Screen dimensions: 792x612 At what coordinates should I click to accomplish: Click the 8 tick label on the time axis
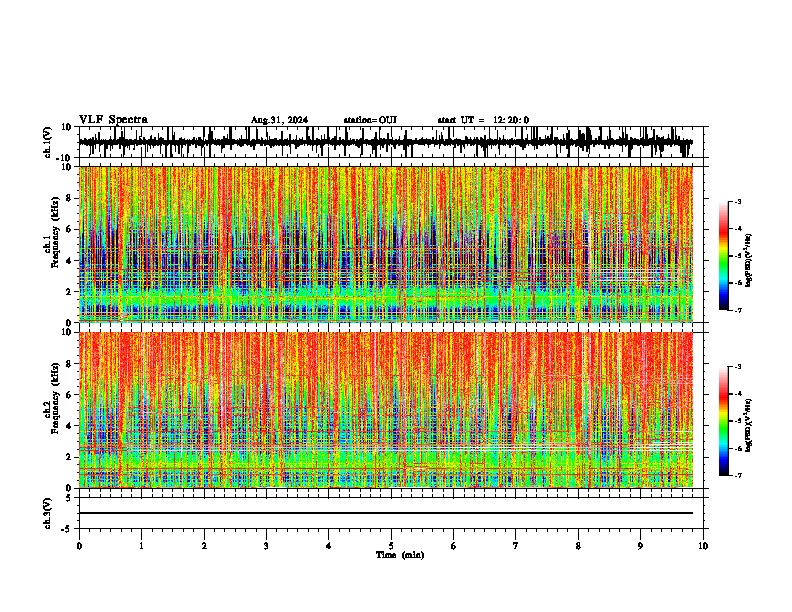click(x=578, y=546)
